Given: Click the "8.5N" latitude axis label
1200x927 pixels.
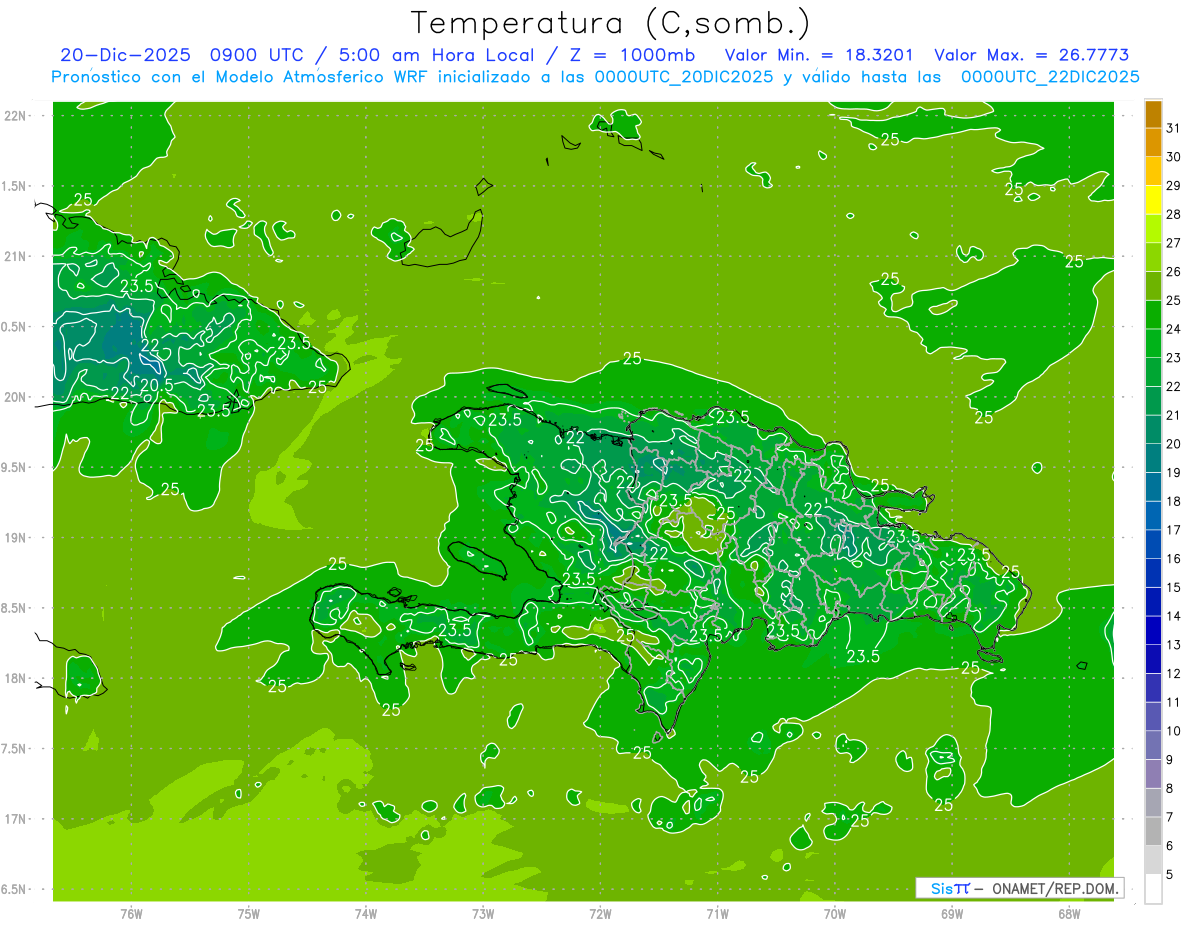Looking at the screenshot, I should pos(15,608).
